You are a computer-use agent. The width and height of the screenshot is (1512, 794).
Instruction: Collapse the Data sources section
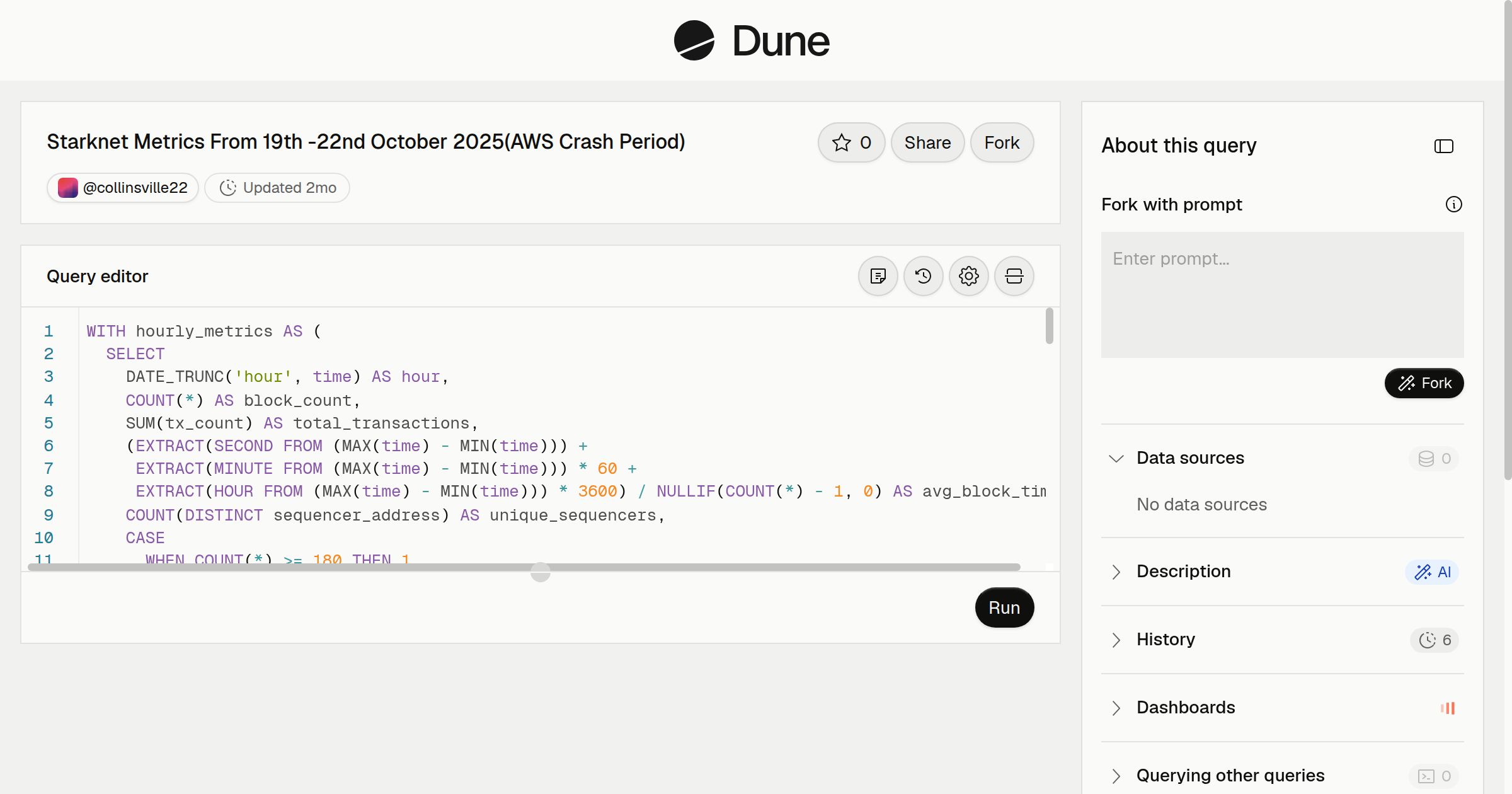1116,458
